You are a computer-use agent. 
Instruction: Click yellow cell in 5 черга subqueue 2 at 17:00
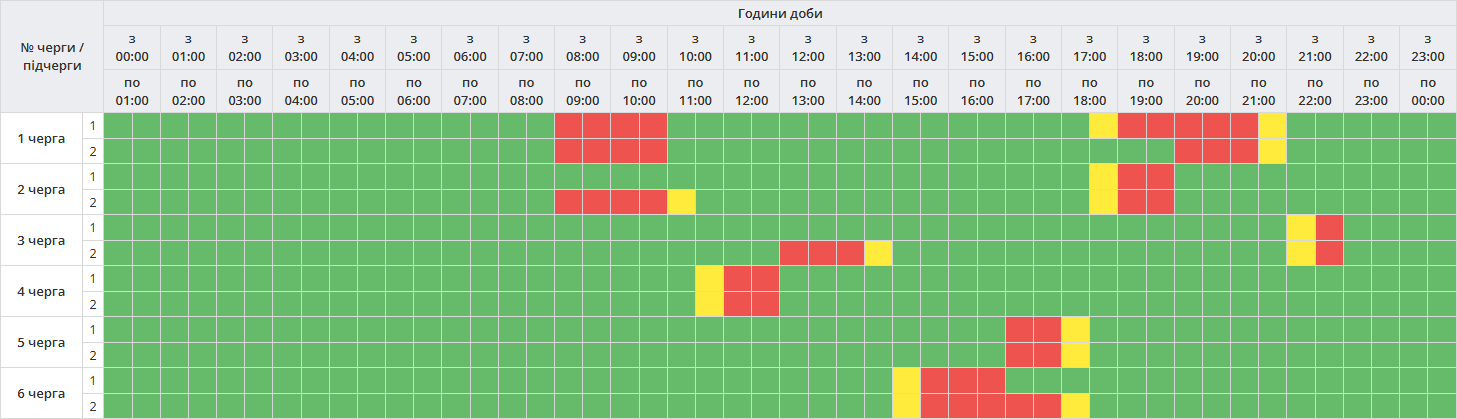pyautogui.click(x=1075, y=355)
